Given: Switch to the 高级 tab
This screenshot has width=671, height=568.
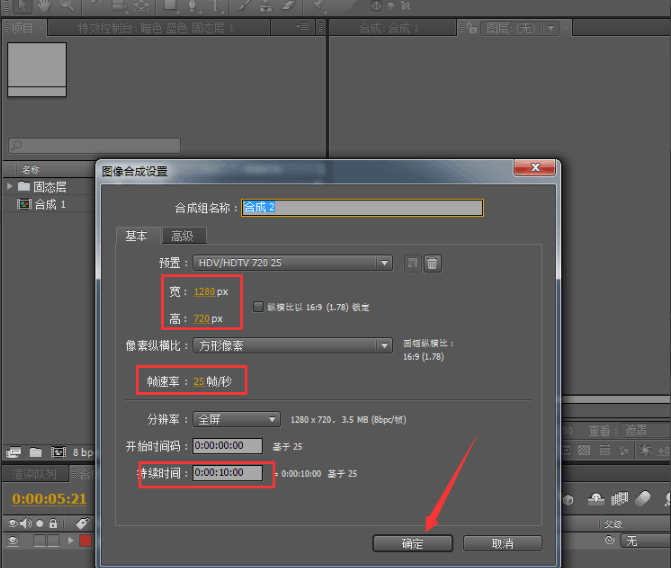Looking at the screenshot, I should coord(182,236).
